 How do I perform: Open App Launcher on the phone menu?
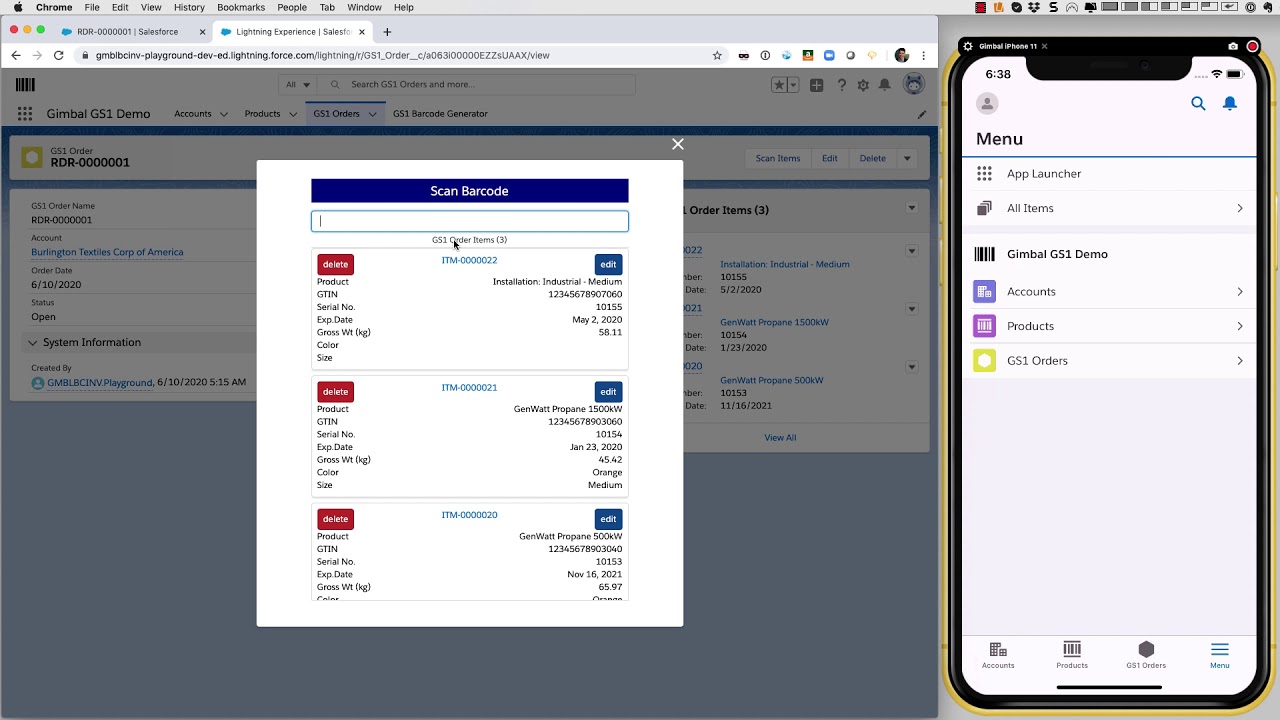tap(1109, 174)
